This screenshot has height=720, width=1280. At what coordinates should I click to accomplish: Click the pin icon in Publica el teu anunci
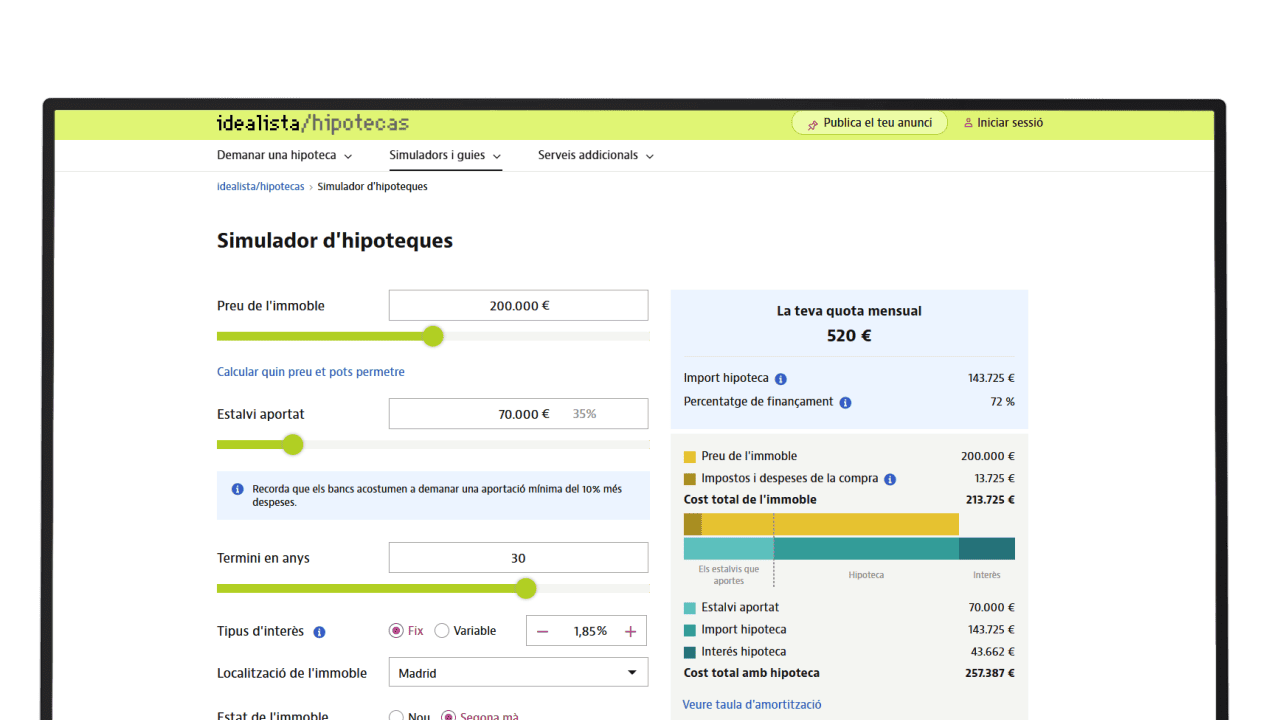coord(813,124)
